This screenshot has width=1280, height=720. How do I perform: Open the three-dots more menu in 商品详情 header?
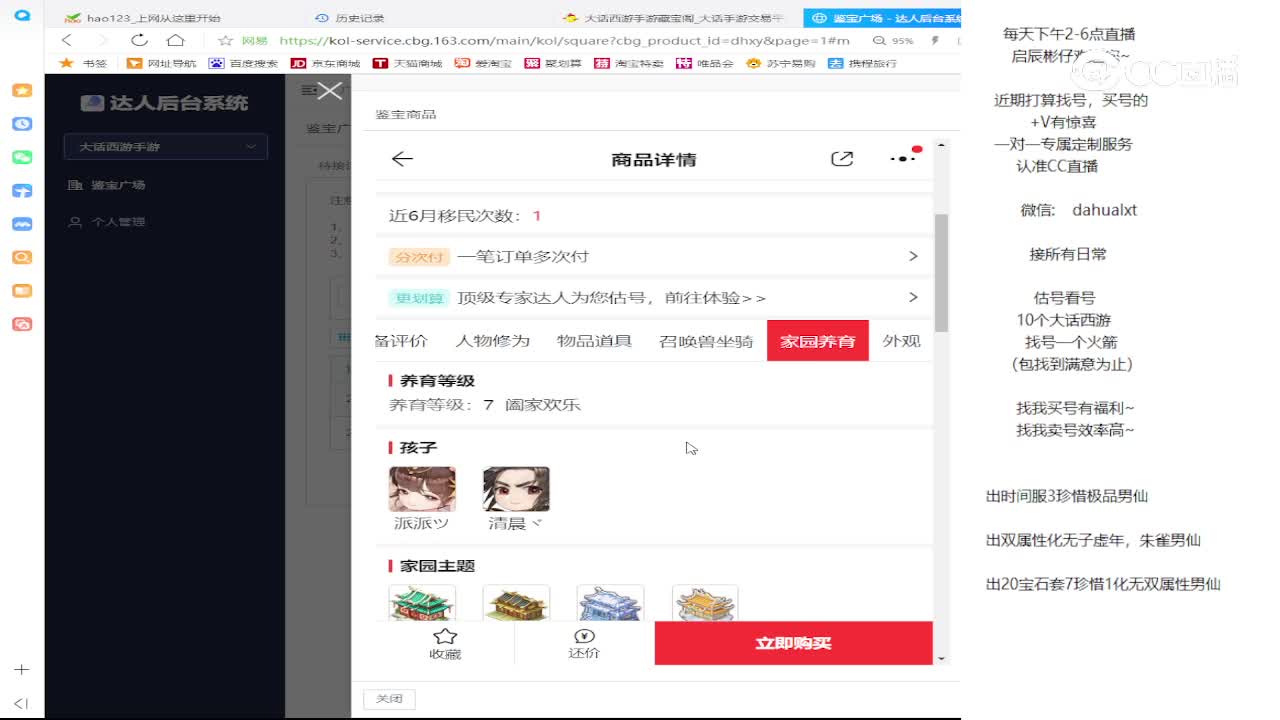click(x=903, y=158)
